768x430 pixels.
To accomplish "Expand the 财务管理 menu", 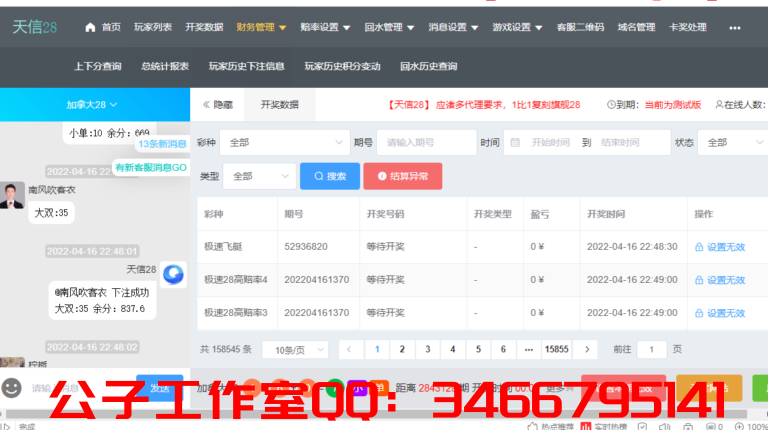I will 261,27.
